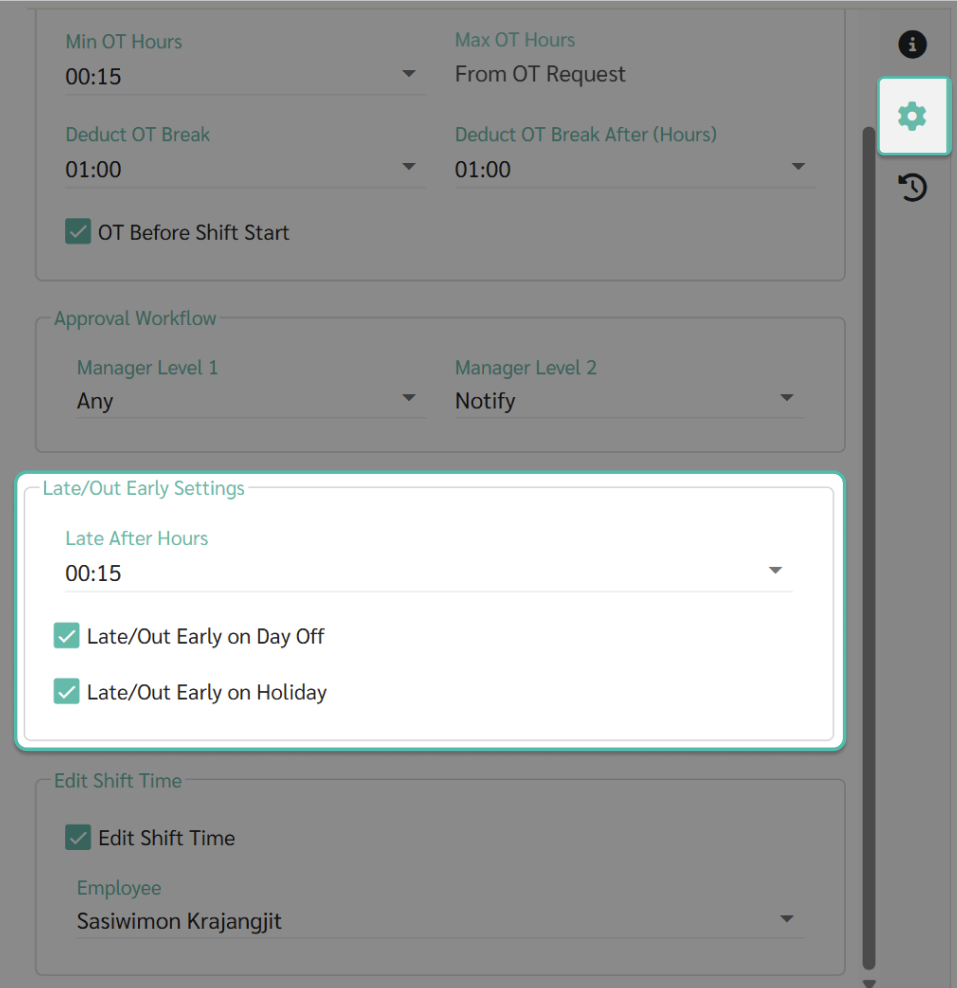Image resolution: width=957 pixels, height=988 pixels.
Task: Open the Employee dropdown
Action: 440,921
